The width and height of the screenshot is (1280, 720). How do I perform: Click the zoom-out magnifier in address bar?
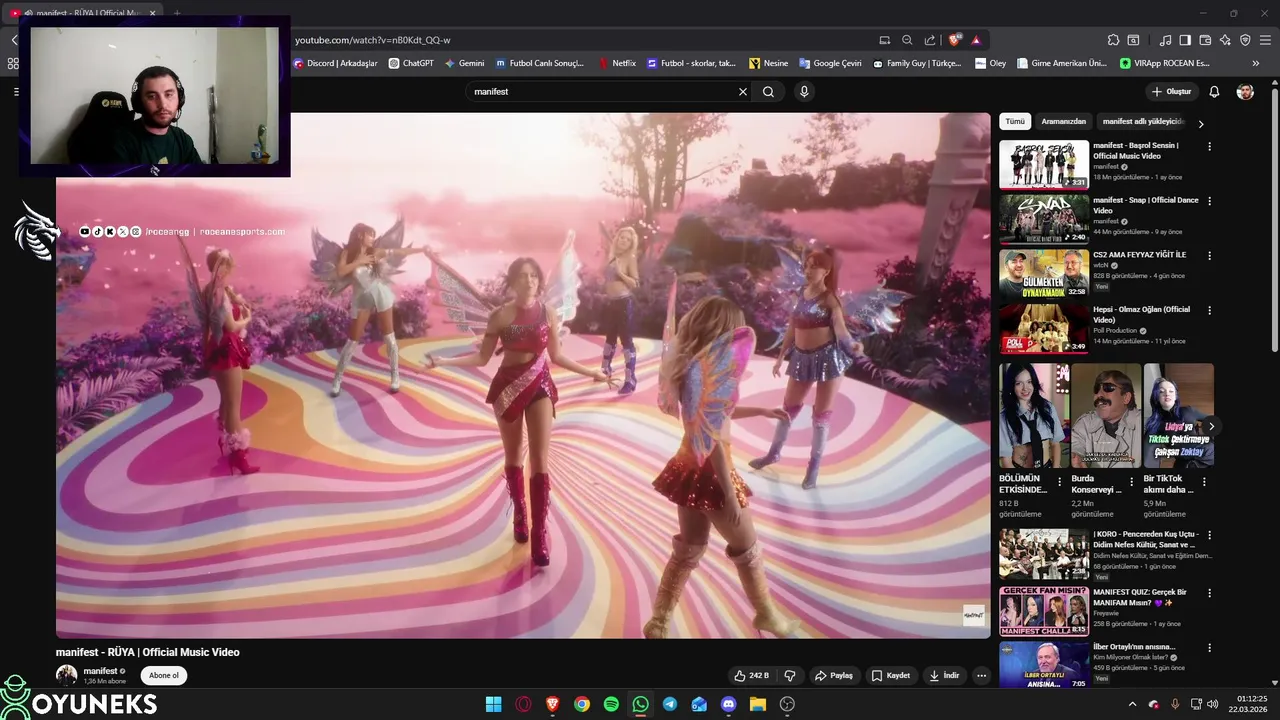pos(907,40)
